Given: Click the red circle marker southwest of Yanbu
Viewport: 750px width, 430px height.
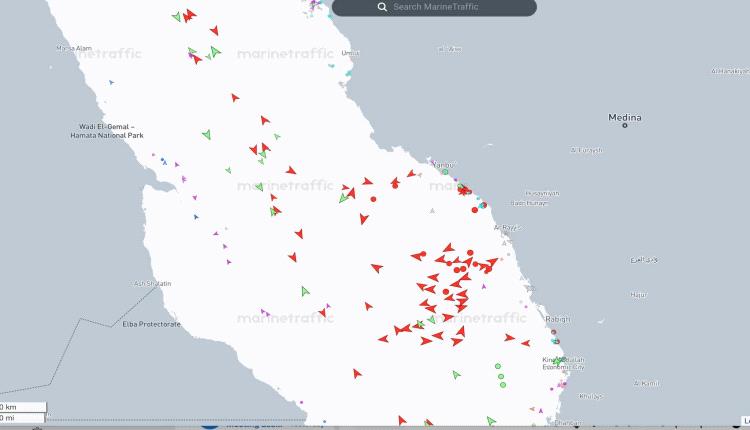Looking at the screenshot, I should tap(373, 199).
